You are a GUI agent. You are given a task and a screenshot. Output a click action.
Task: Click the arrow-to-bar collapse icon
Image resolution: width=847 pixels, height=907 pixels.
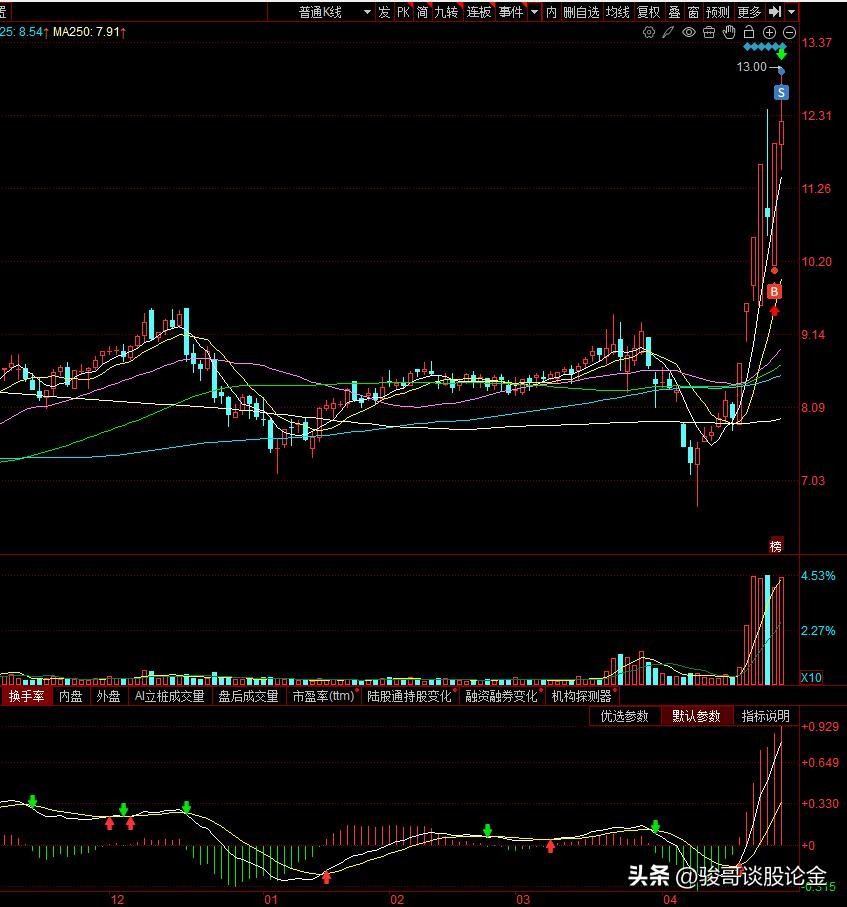[775, 12]
